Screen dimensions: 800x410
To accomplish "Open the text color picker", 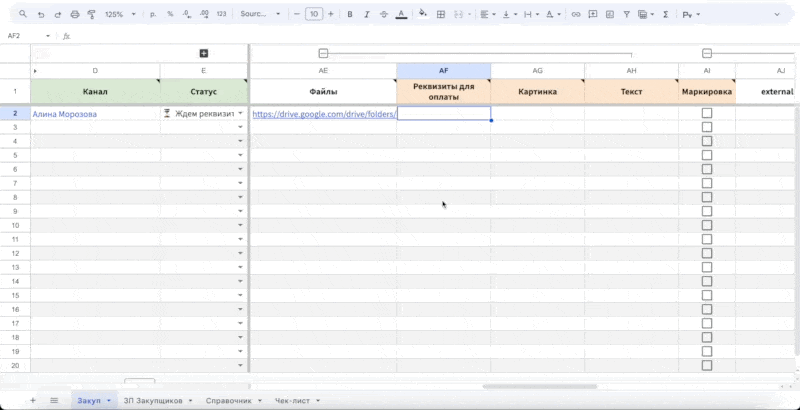I will pyautogui.click(x=402, y=14).
